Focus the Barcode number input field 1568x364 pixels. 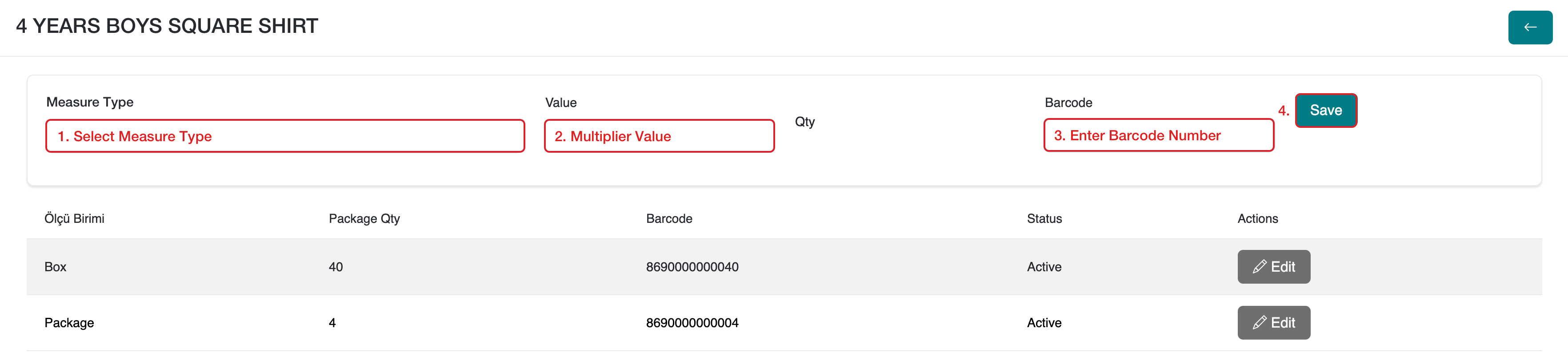click(x=1158, y=135)
